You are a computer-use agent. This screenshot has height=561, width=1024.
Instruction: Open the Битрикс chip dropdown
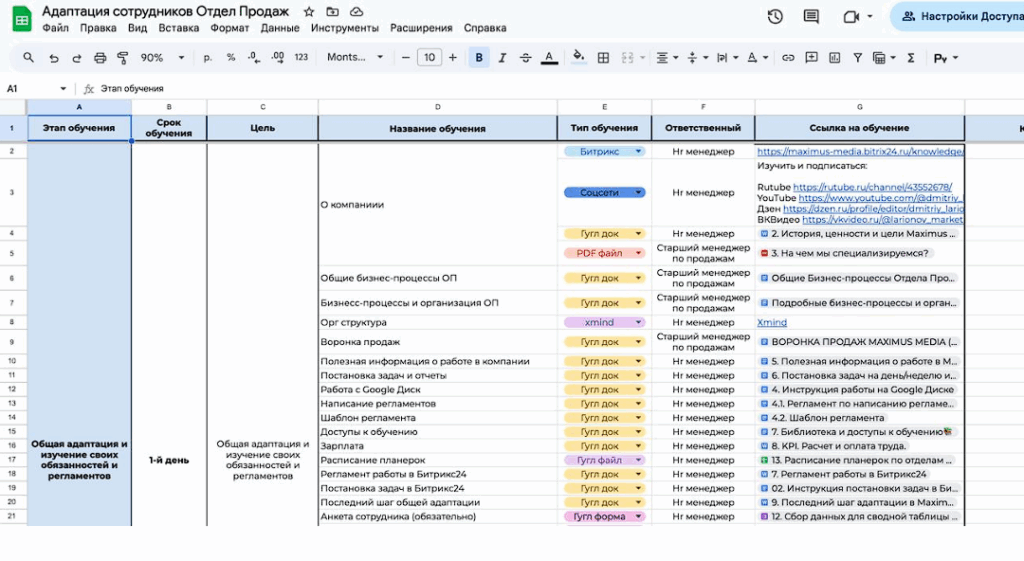[638, 152]
